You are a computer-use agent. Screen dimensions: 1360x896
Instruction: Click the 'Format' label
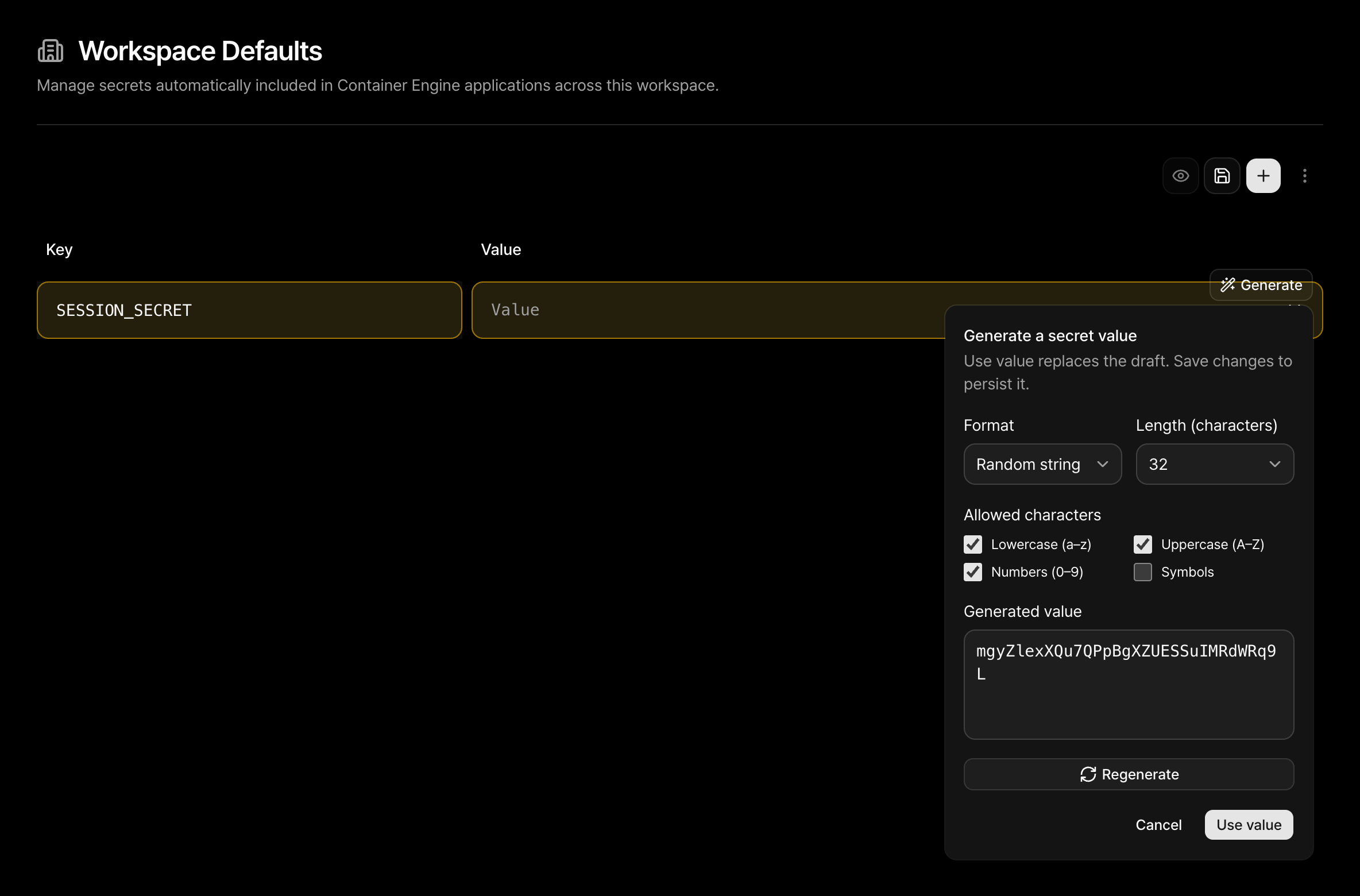pyautogui.click(x=988, y=426)
